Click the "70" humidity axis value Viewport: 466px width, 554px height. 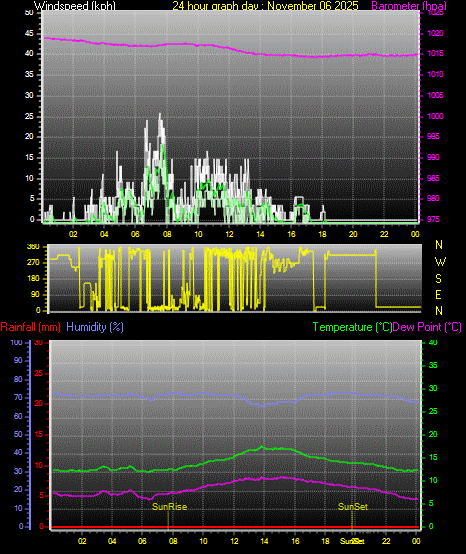tap(18, 397)
